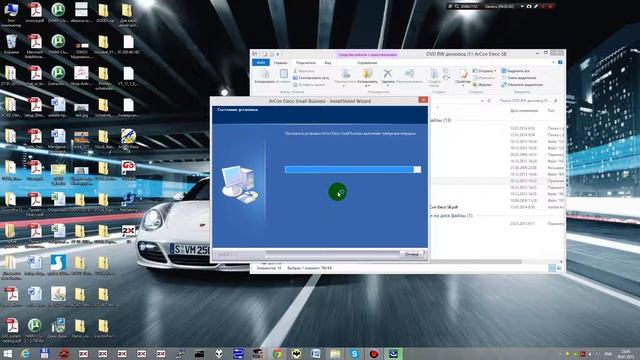Click Обратить выделение in the ribbon
The image size is (640, 360).
pos(522,84)
